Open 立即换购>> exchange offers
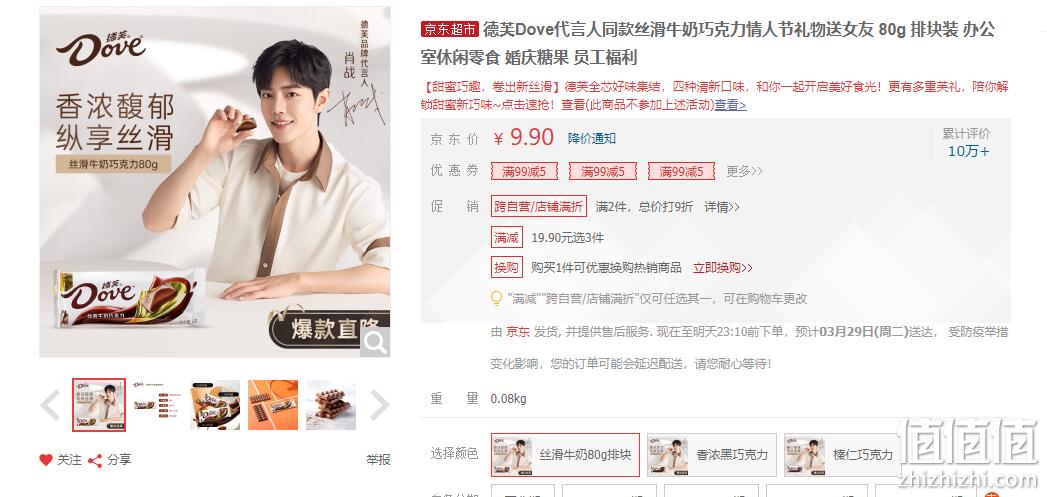The width and height of the screenshot is (1047, 497). 722,268
